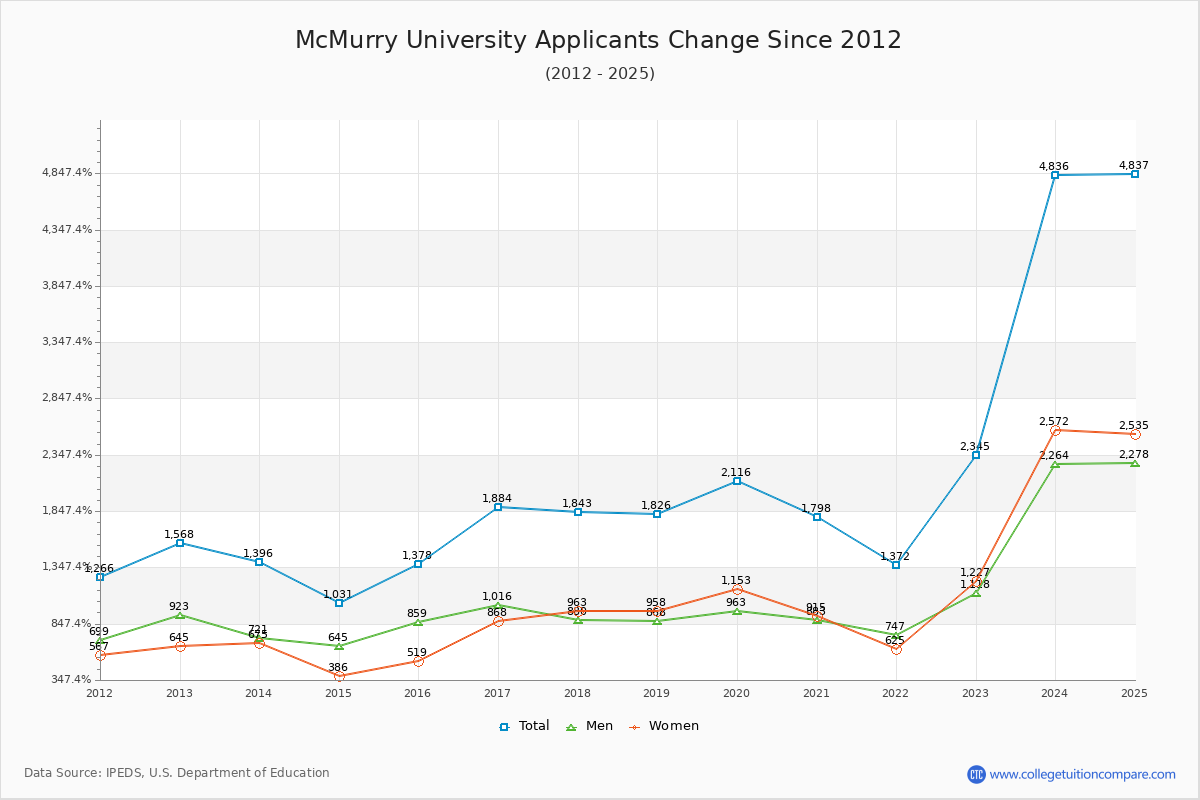Screen dimensions: 1200x800
Task: Click the Total 2025 data point 4,837
Action: tap(1135, 174)
